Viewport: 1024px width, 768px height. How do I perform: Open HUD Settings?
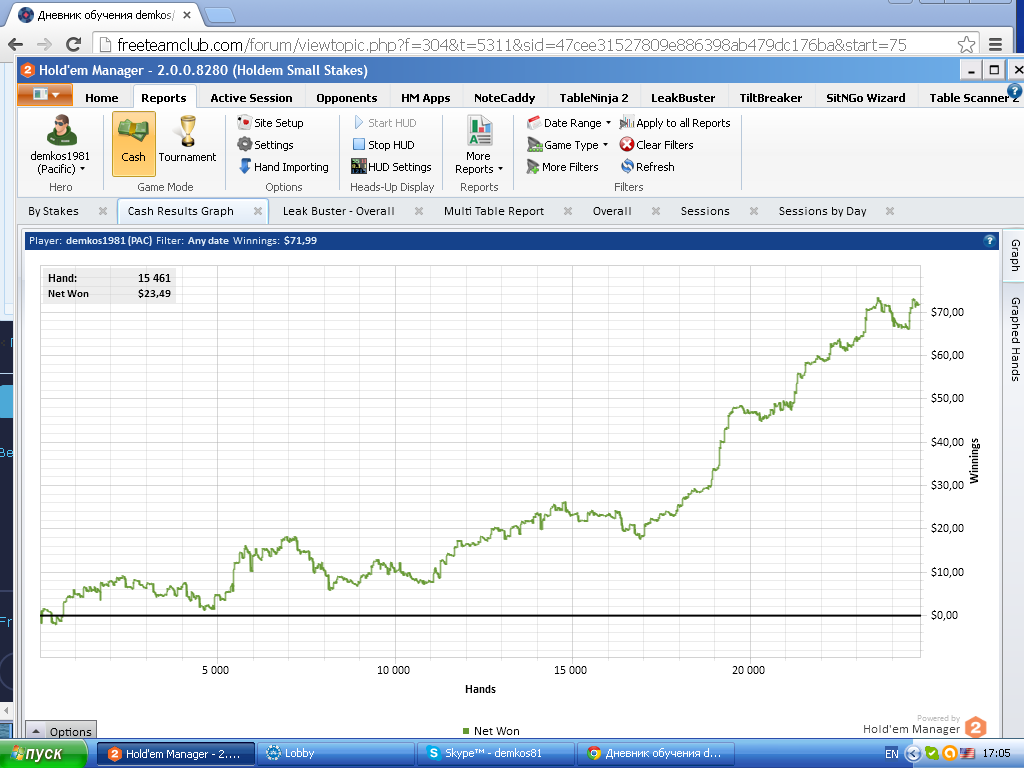[x=391, y=167]
